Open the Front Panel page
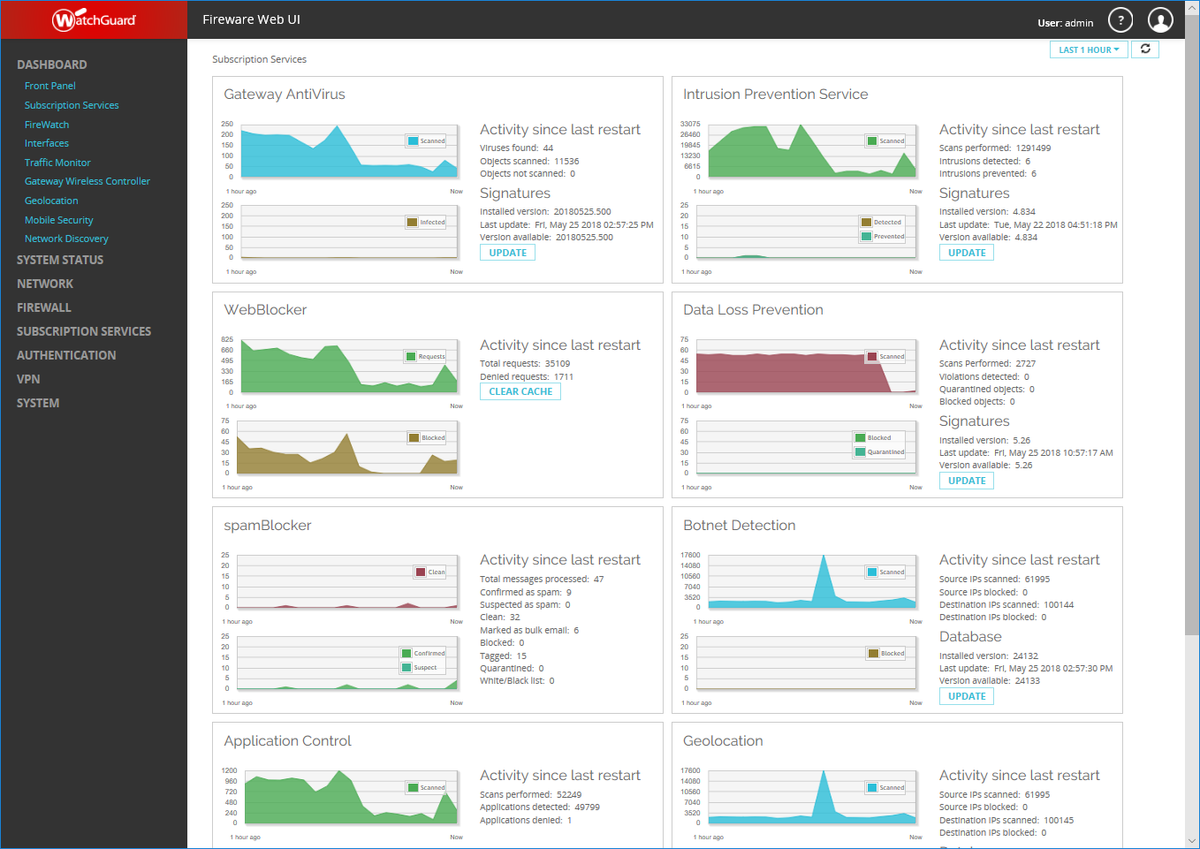This screenshot has width=1200, height=849. click(50, 86)
